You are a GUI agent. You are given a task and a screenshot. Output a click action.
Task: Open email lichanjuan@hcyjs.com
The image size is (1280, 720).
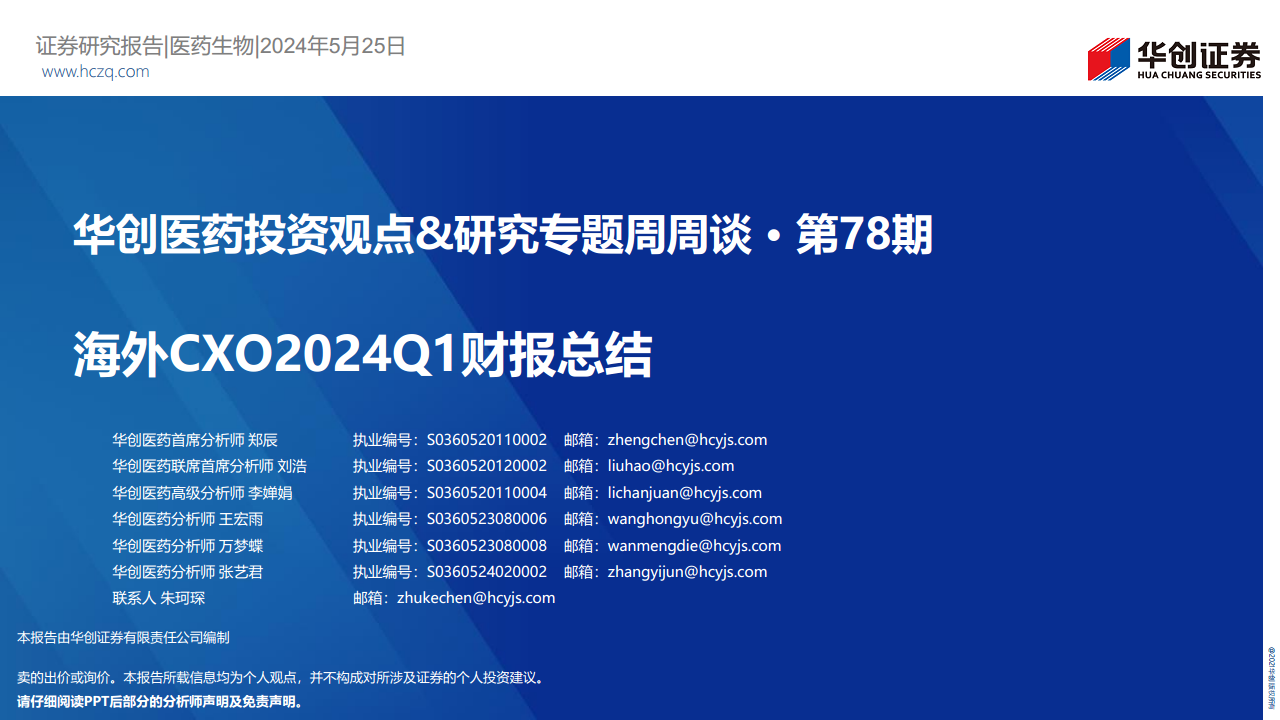point(685,493)
